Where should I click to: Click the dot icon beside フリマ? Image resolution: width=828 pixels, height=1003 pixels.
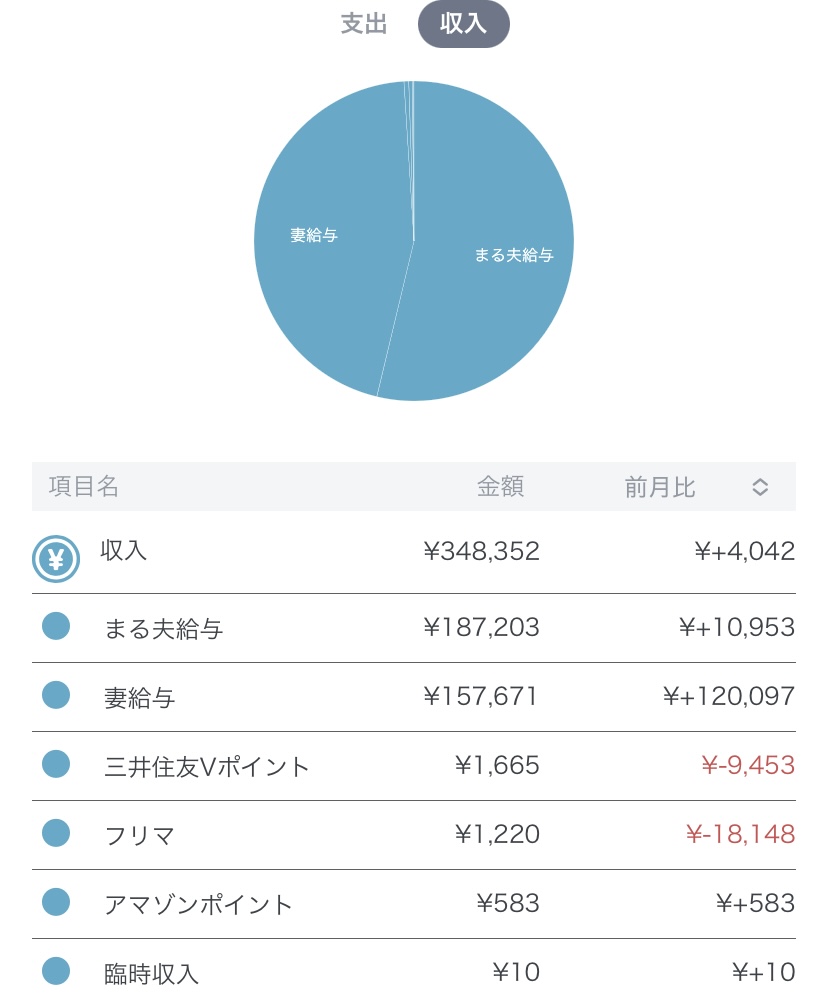coord(56,834)
